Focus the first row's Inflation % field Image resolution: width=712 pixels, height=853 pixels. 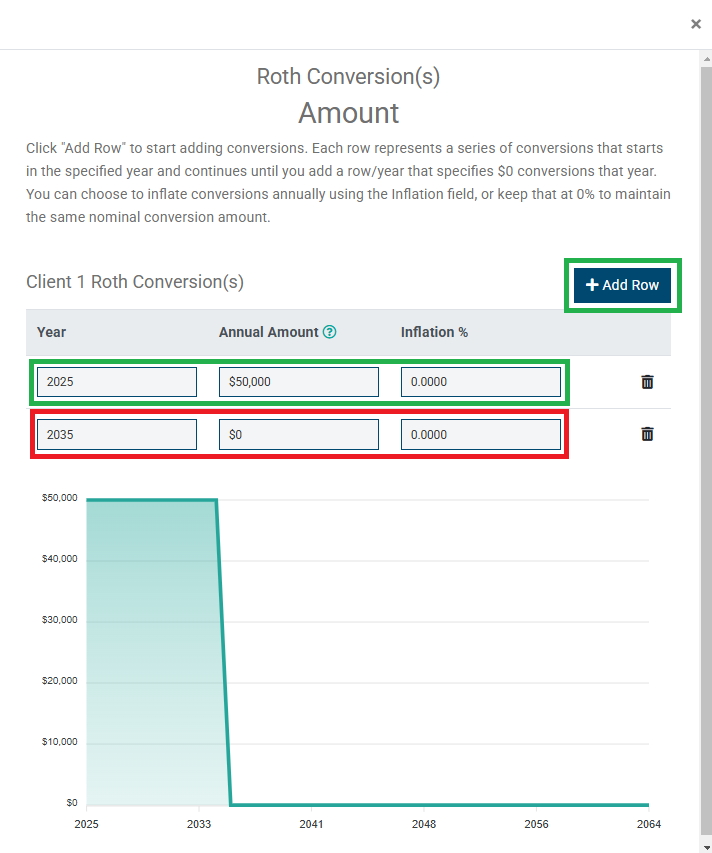tap(481, 382)
